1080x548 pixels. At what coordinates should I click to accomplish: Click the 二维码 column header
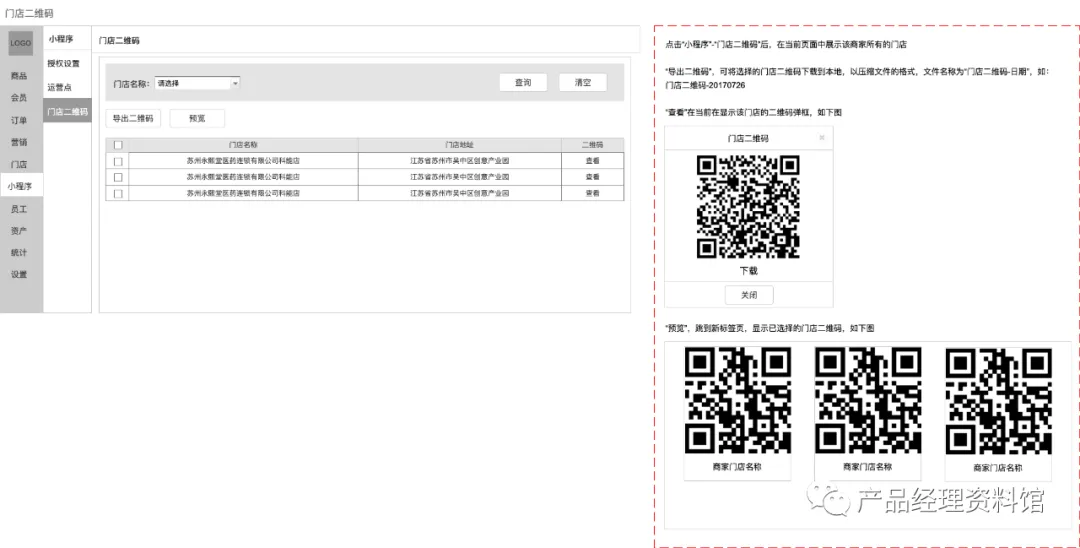pyautogui.click(x=592, y=145)
